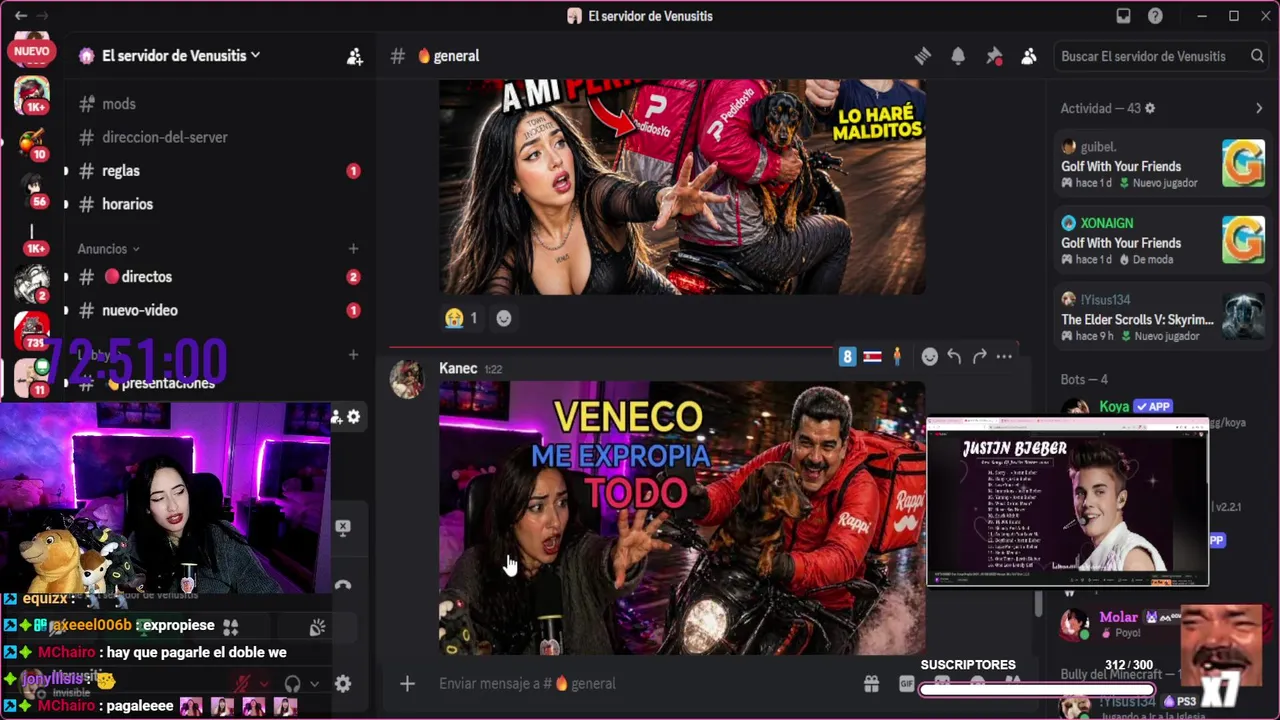Create channel in Anuncios with plus icon

pyautogui.click(x=353, y=249)
